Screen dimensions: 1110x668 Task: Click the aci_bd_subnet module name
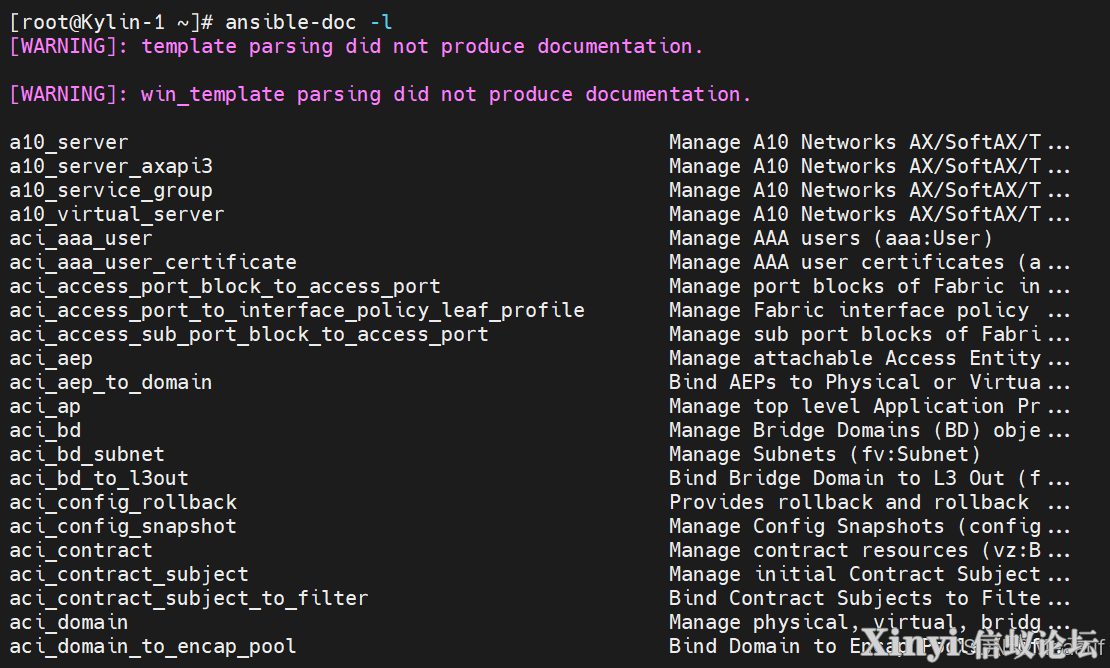coord(87,454)
